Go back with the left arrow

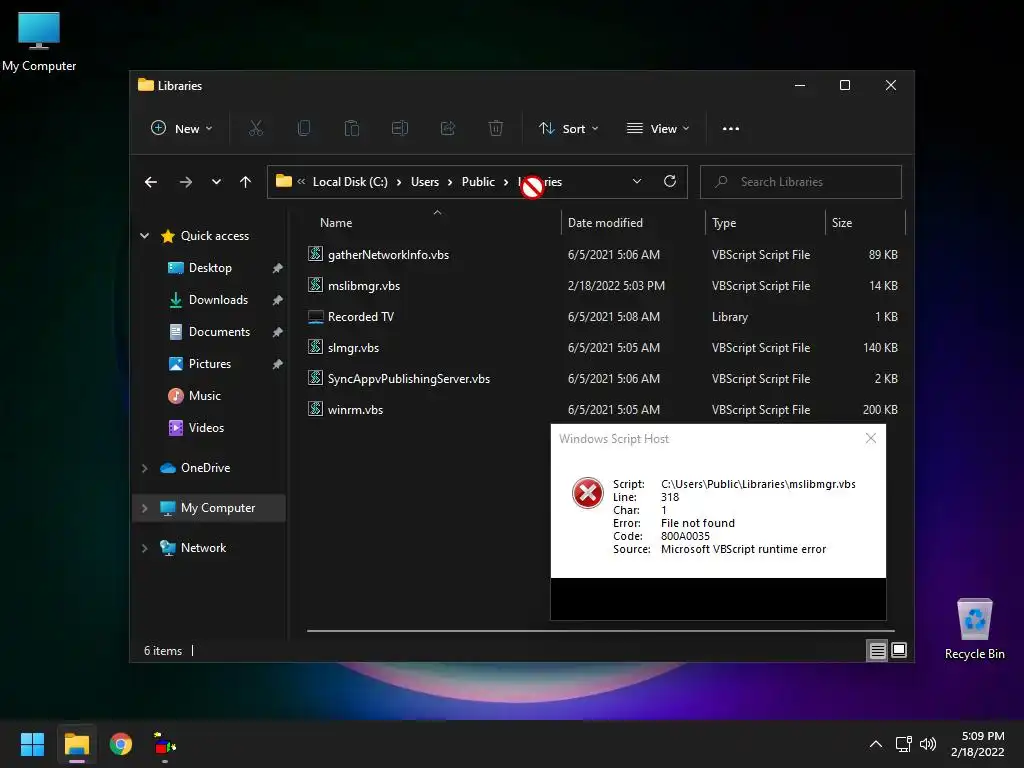(x=151, y=182)
